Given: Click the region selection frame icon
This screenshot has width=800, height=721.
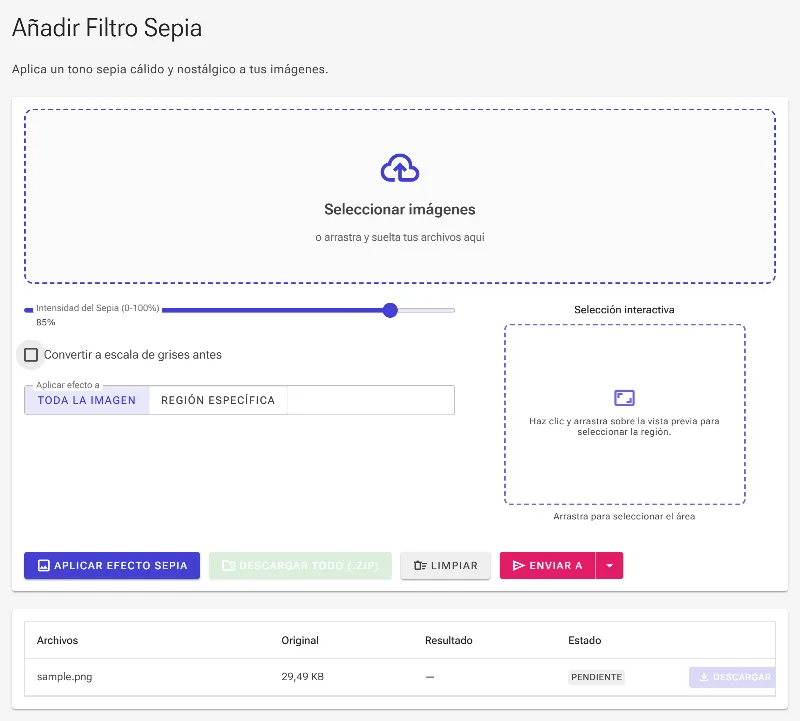Looking at the screenshot, I should [x=624, y=397].
